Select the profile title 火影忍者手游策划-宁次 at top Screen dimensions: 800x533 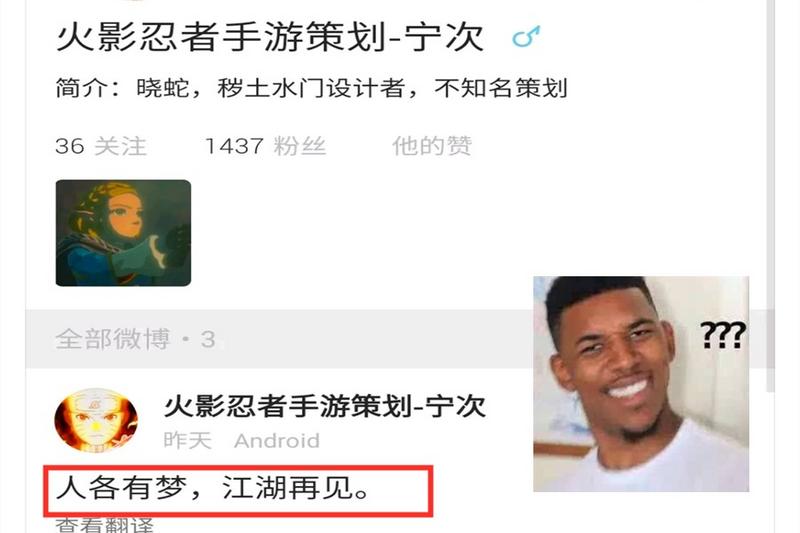270,37
